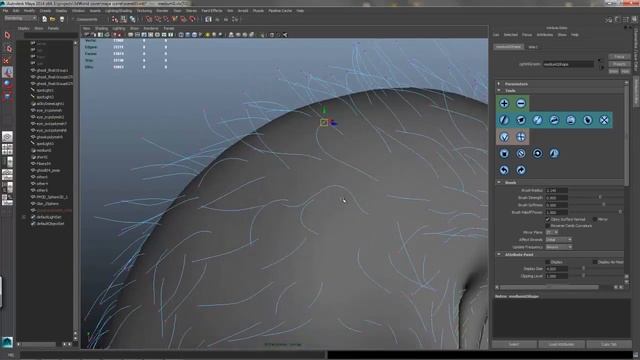
Task: Select the checkmark tool in the pink row
Action: pos(504,137)
